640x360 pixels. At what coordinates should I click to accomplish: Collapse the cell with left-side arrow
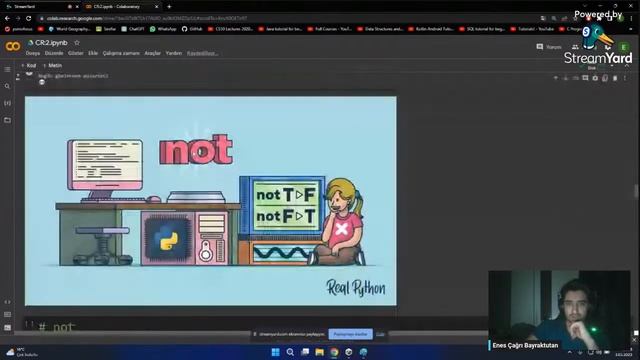click(18, 76)
